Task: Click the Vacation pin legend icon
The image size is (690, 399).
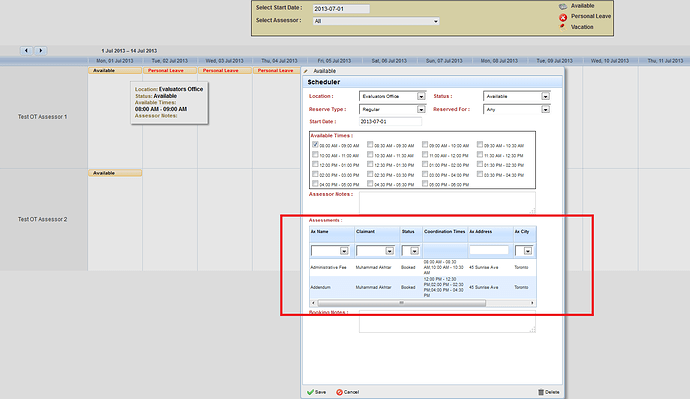Action: (x=562, y=27)
